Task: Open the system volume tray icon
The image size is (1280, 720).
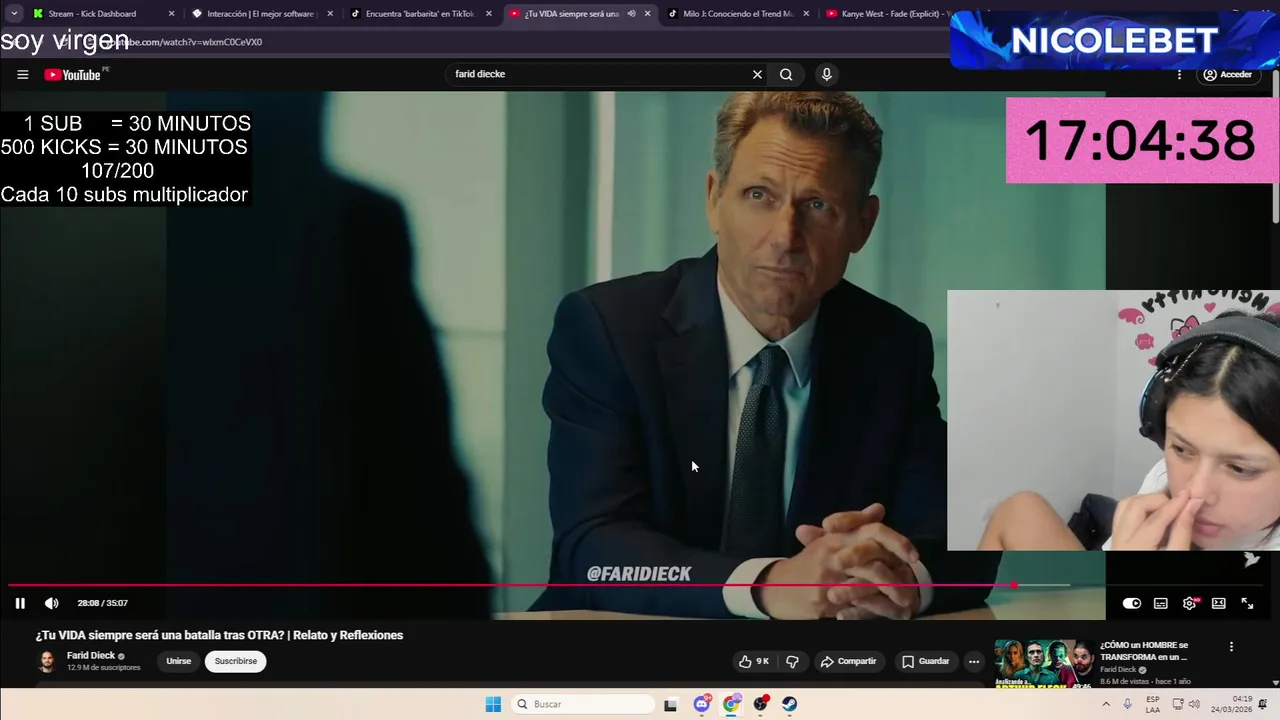Action: 1194,704
